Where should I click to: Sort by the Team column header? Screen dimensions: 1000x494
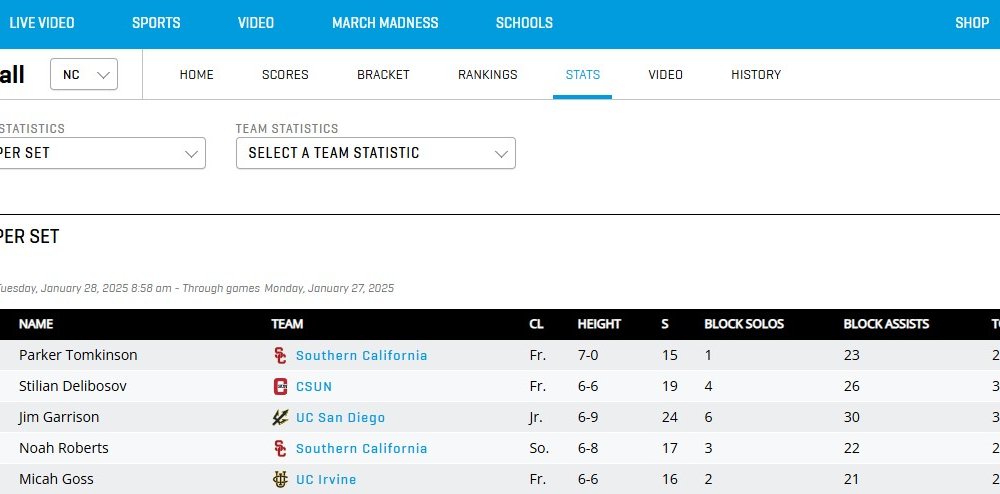[x=287, y=324]
